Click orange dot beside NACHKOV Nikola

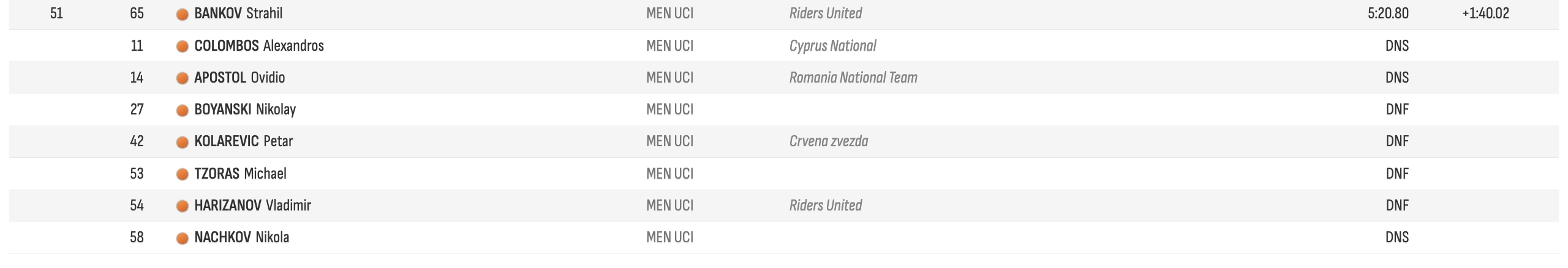click(182, 238)
